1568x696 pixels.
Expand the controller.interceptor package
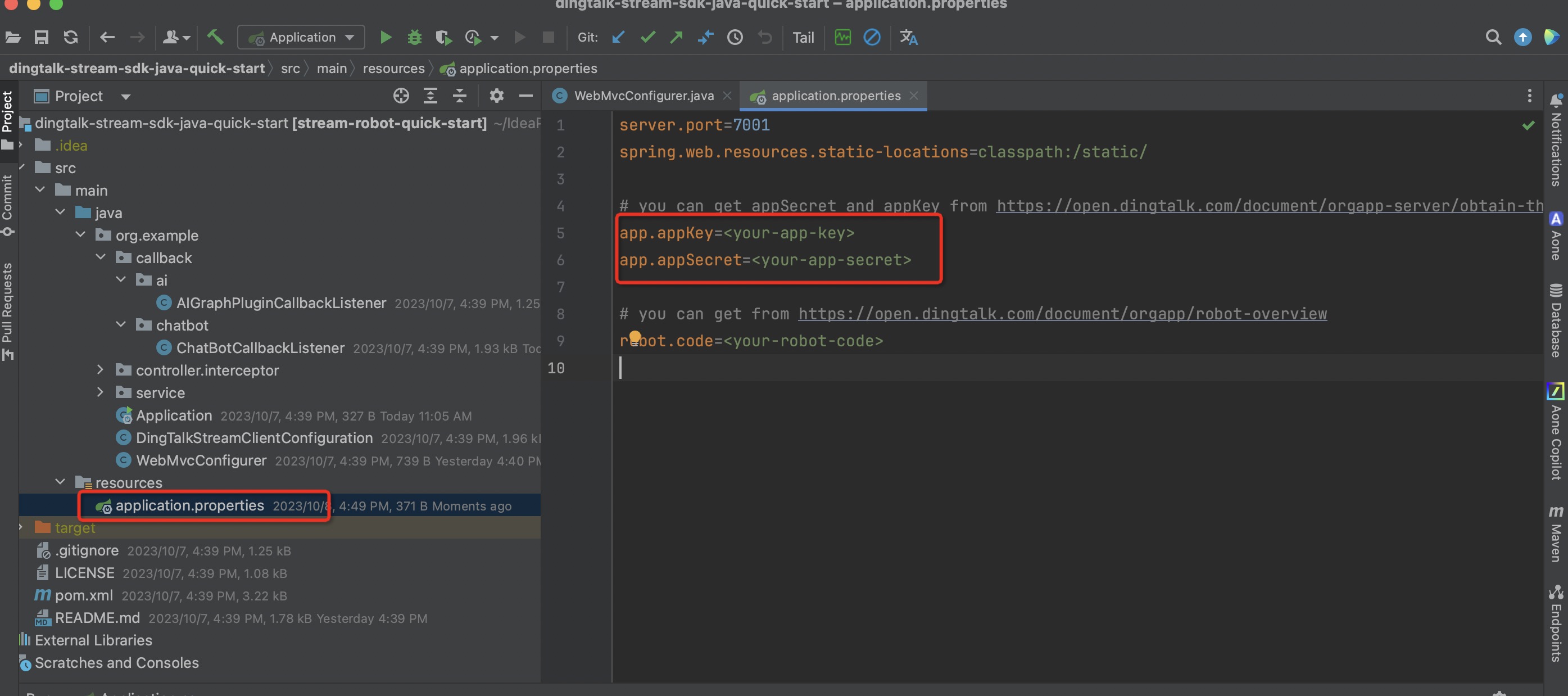click(x=101, y=370)
